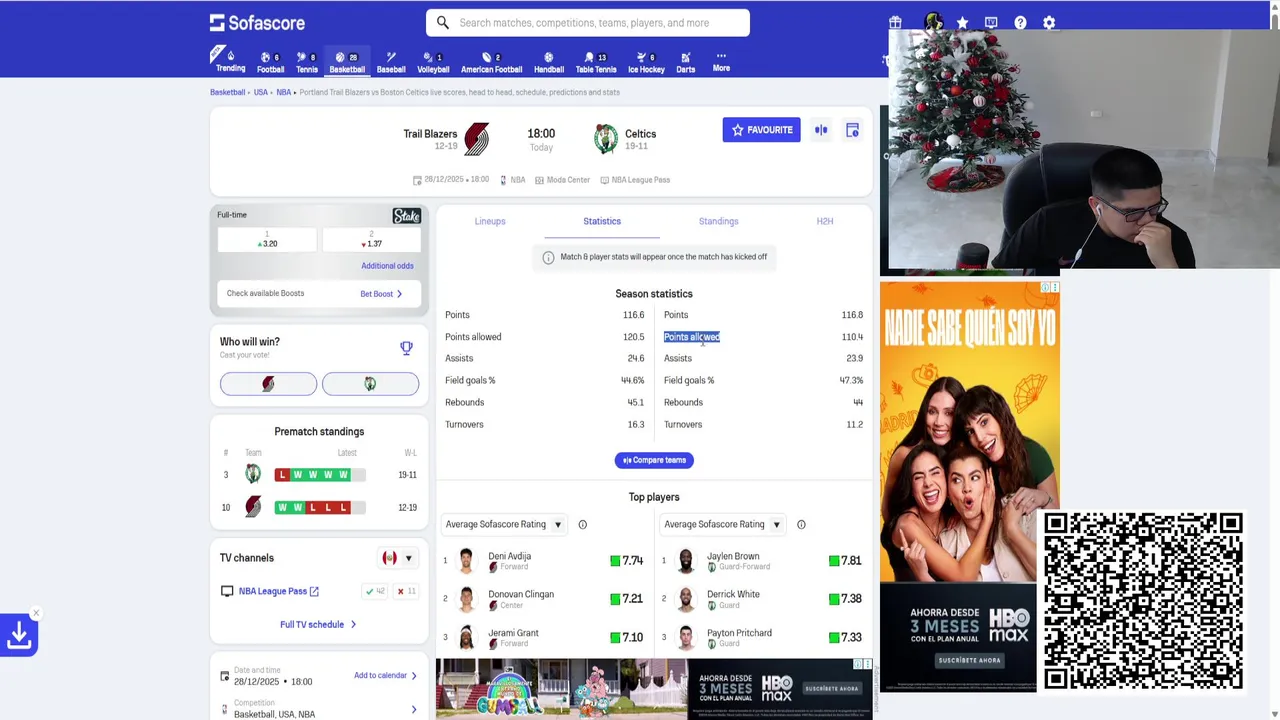Image resolution: width=1280 pixels, height=720 pixels.
Task: Click the info icon next to left rating dropdown
Action: click(x=582, y=524)
